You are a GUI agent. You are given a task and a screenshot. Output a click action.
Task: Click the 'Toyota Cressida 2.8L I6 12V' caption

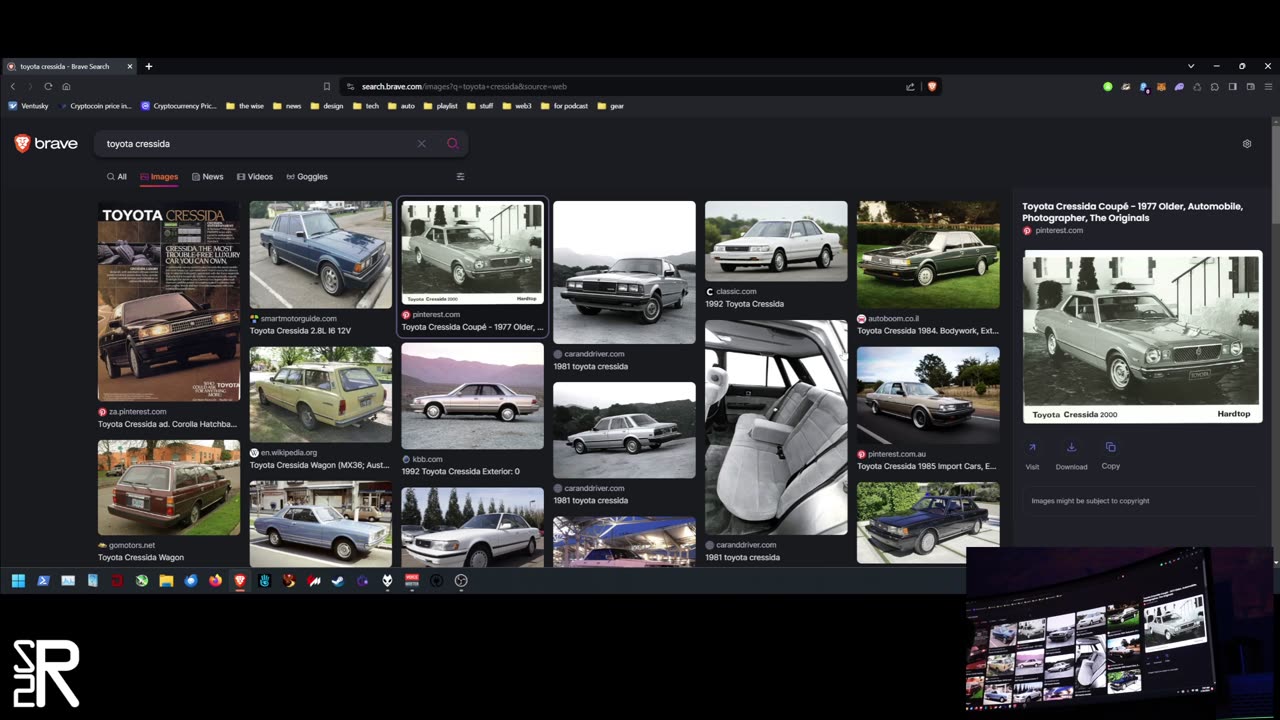[x=300, y=331]
